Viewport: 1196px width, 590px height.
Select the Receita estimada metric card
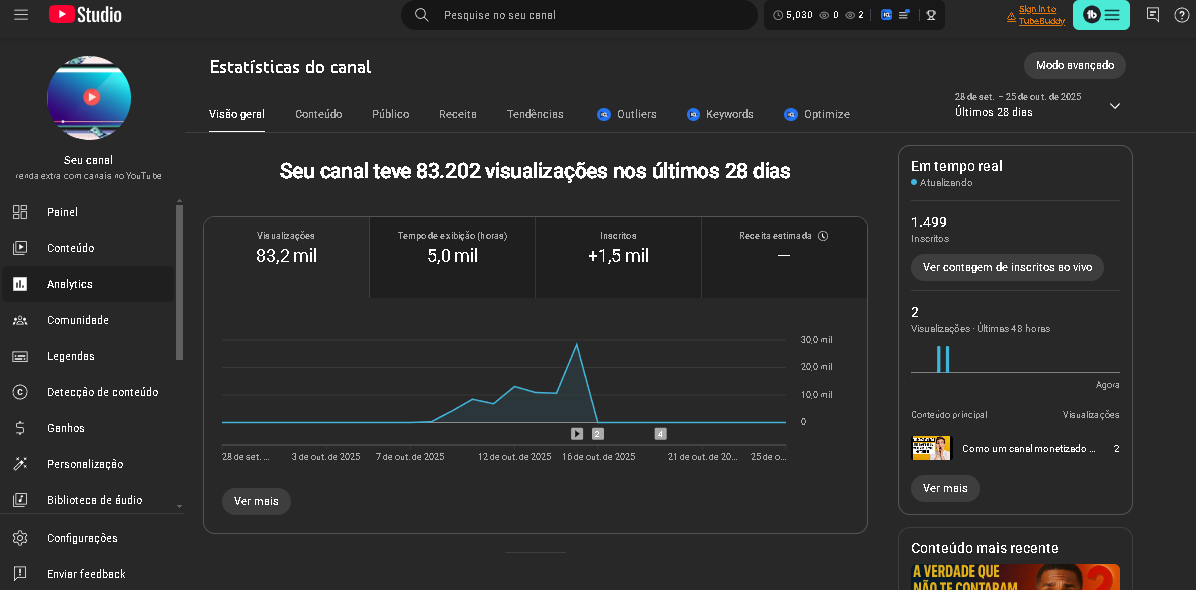784,248
